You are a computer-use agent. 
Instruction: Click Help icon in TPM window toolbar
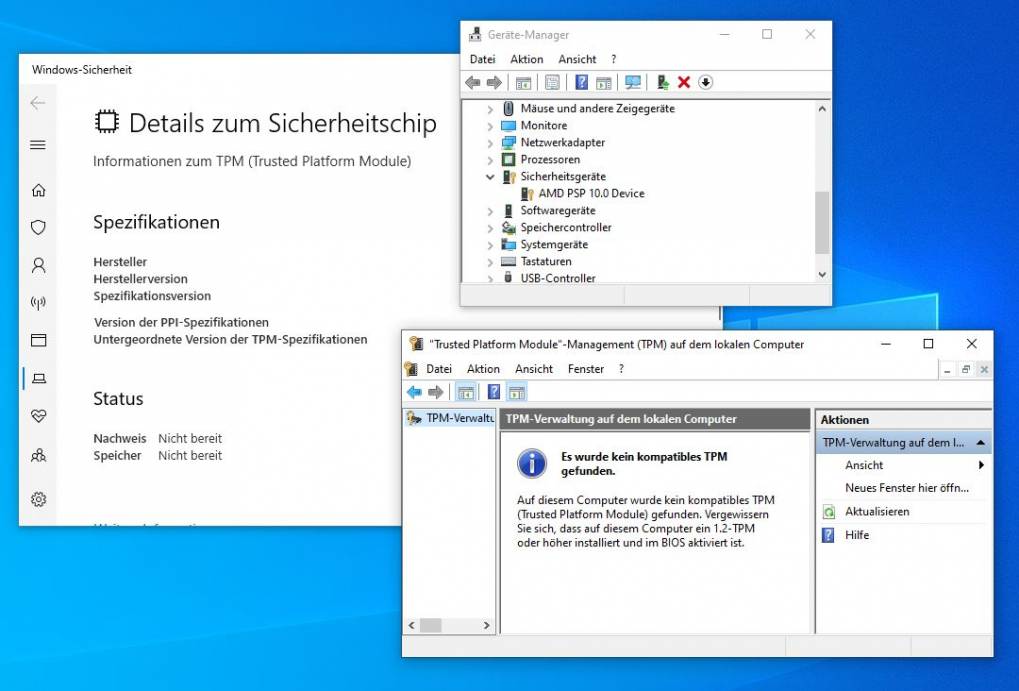point(494,392)
